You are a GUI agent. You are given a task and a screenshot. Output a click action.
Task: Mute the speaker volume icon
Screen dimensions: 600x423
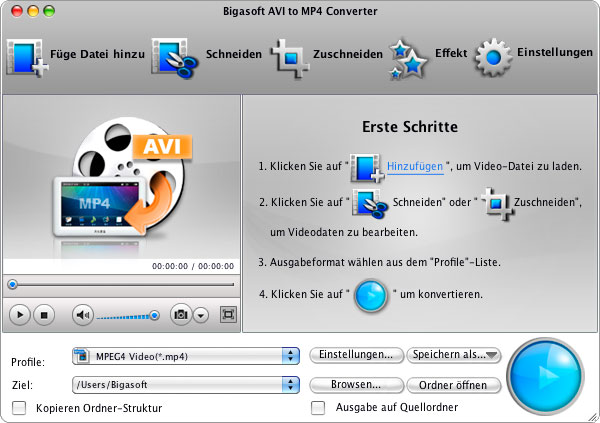tap(83, 315)
